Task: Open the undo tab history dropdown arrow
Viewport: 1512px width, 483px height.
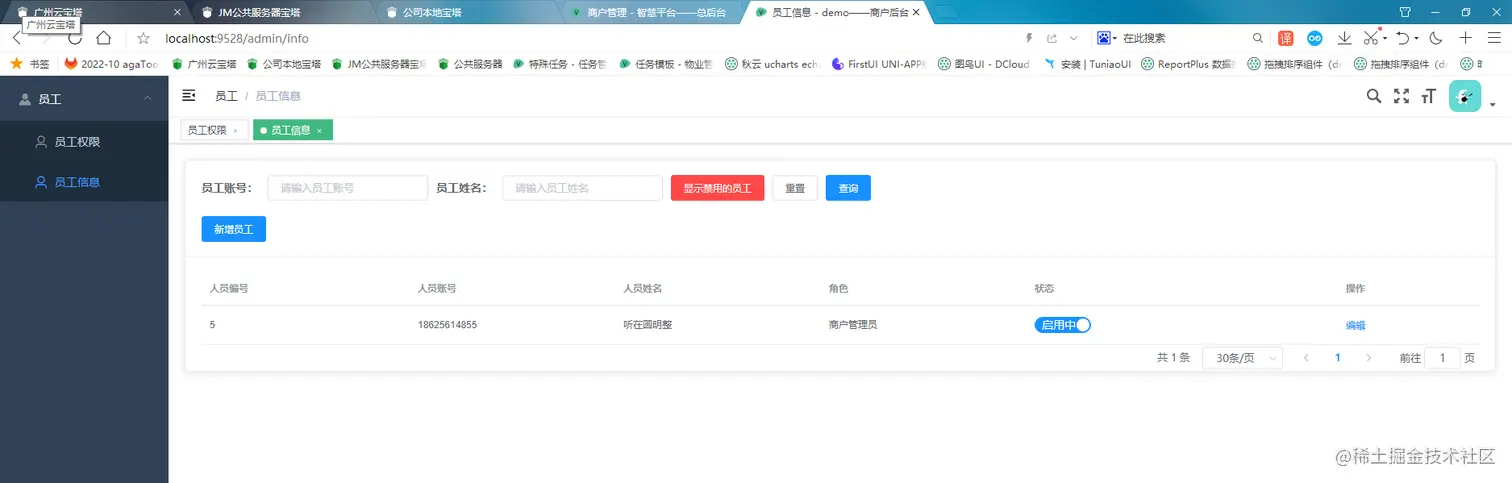Action: (1417, 40)
